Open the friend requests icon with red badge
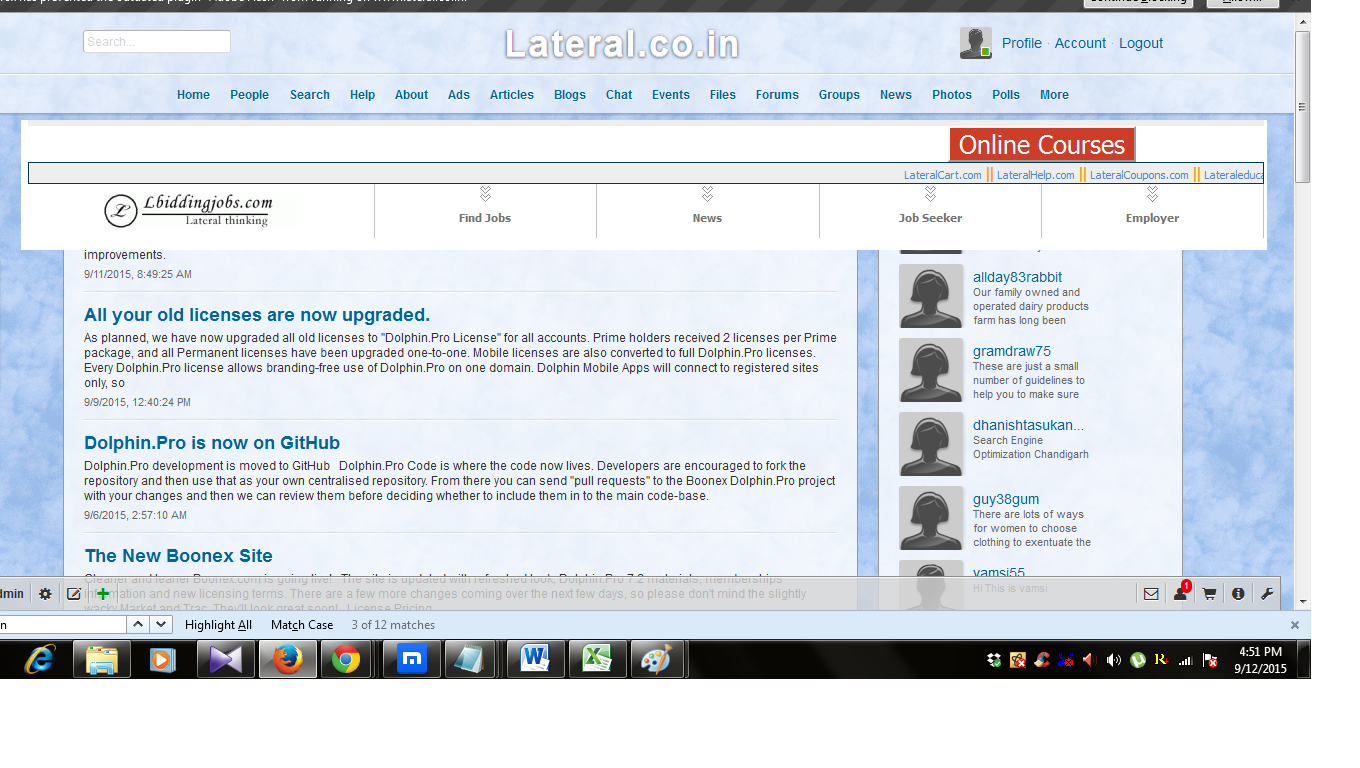 [x=1181, y=593]
